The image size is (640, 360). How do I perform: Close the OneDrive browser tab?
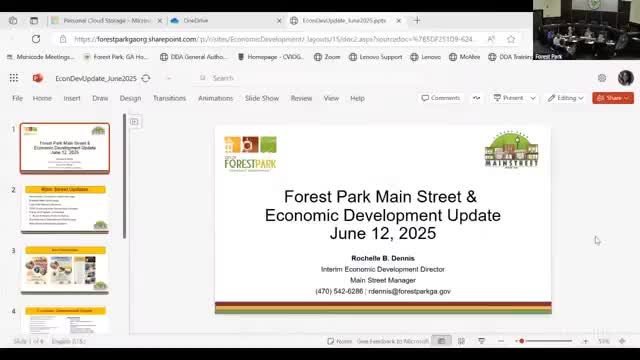coord(279,20)
